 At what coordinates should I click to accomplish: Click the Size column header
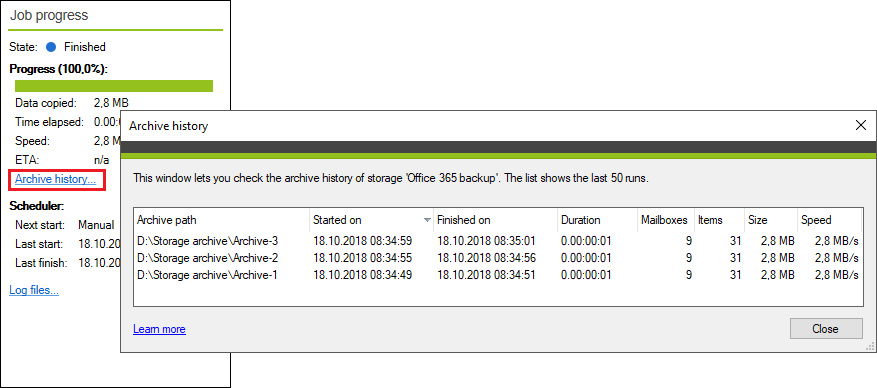771,220
